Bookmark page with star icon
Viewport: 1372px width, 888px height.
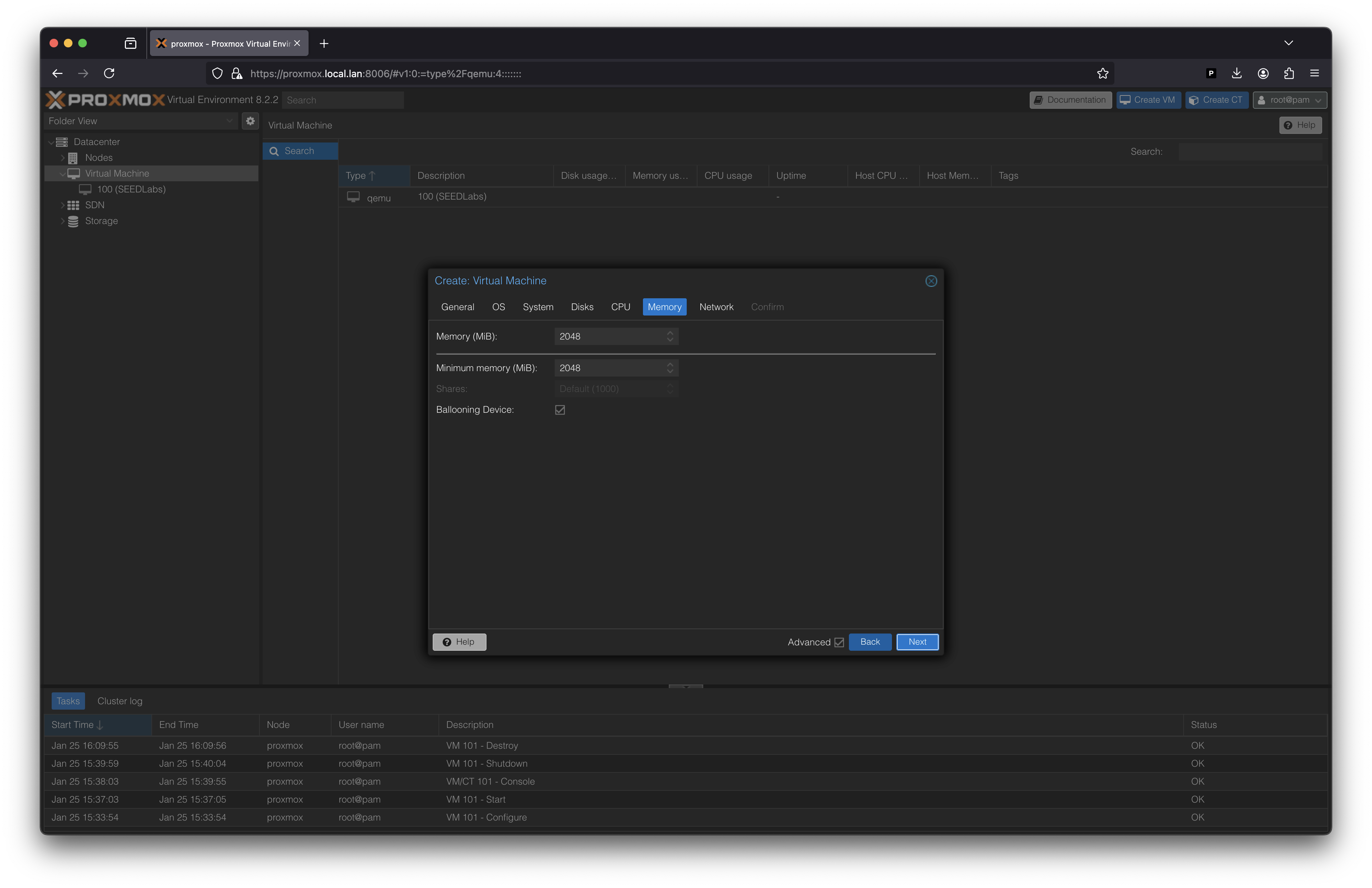(x=1102, y=73)
